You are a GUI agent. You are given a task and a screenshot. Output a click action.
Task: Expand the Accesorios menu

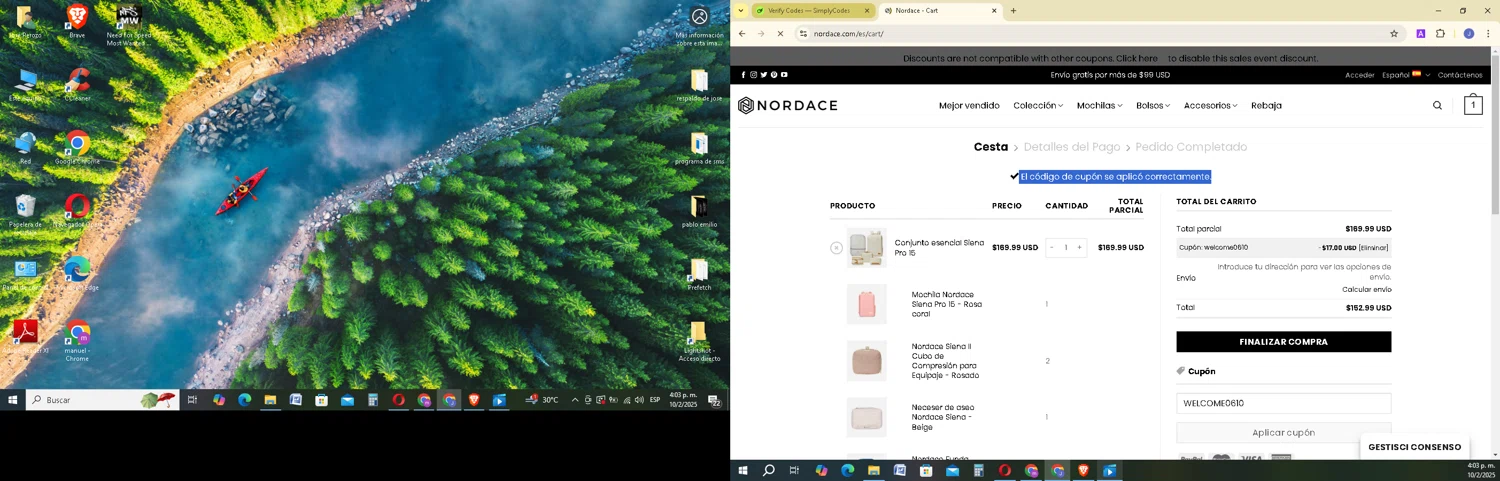tap(1210, 105)
